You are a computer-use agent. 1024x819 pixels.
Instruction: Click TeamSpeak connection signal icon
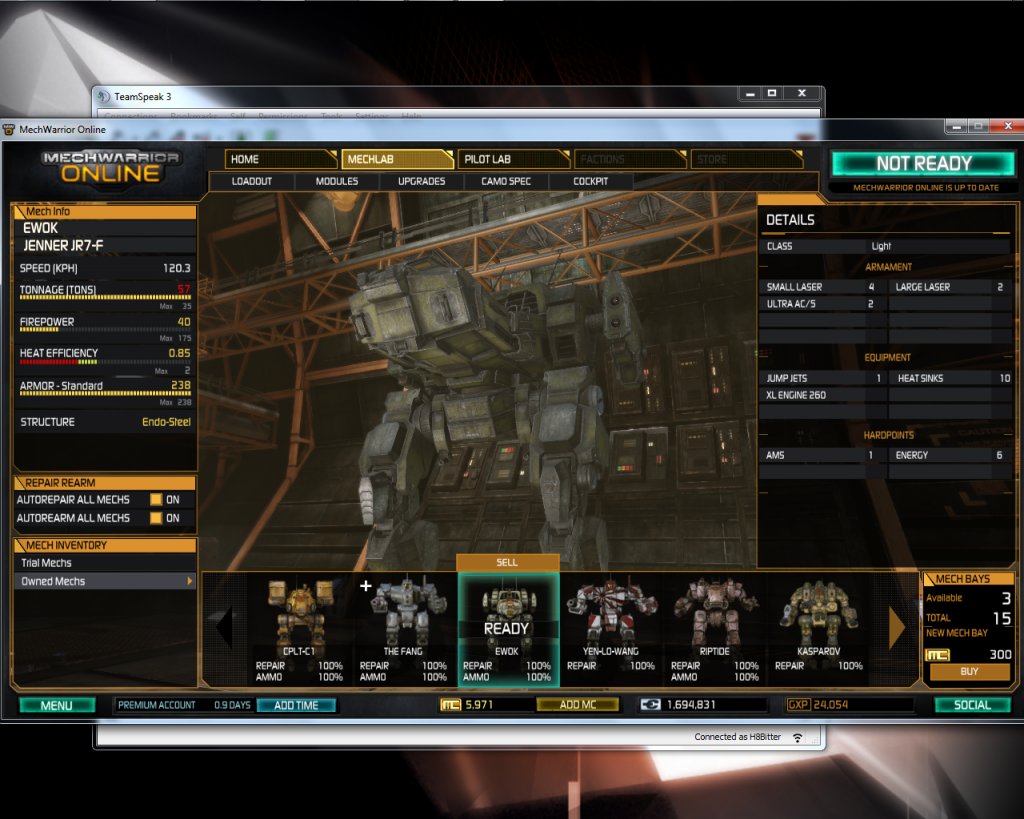pos(797,737)
